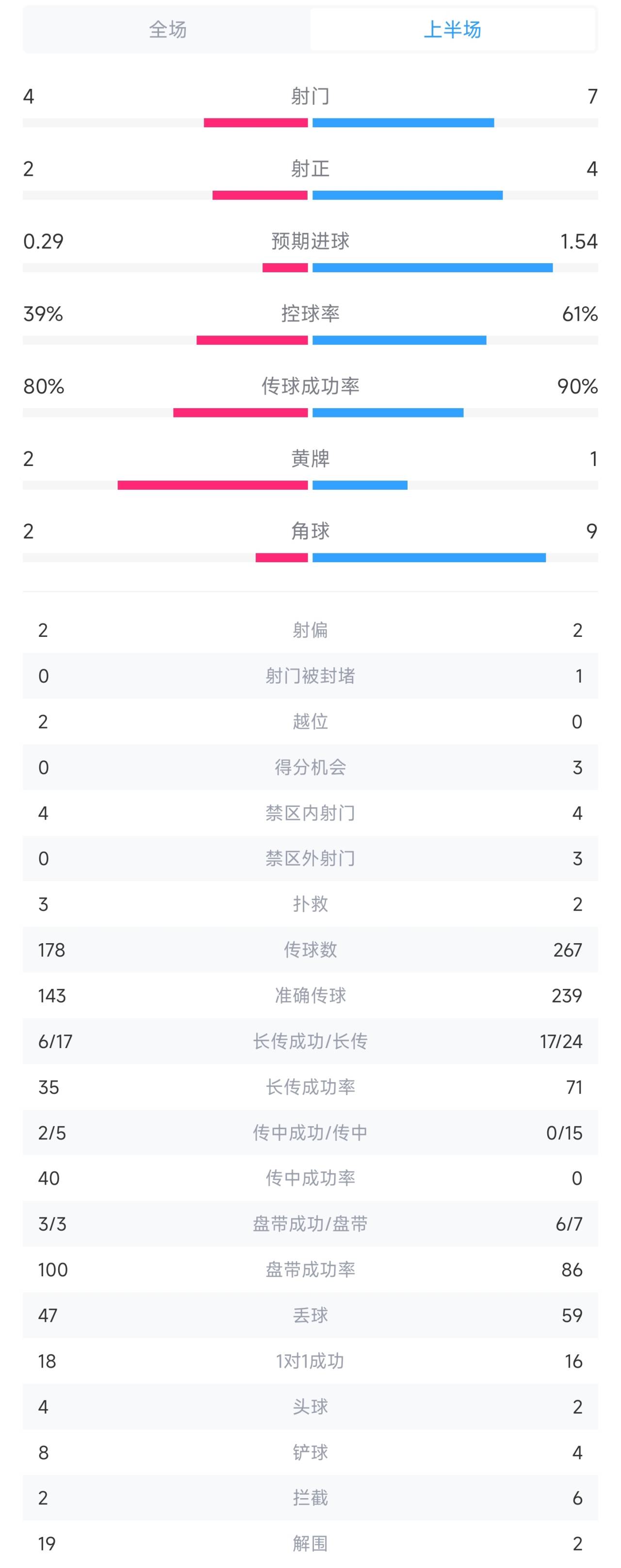Click the 拦截 stat row
621x1568 pixels.
(310, 1498)
